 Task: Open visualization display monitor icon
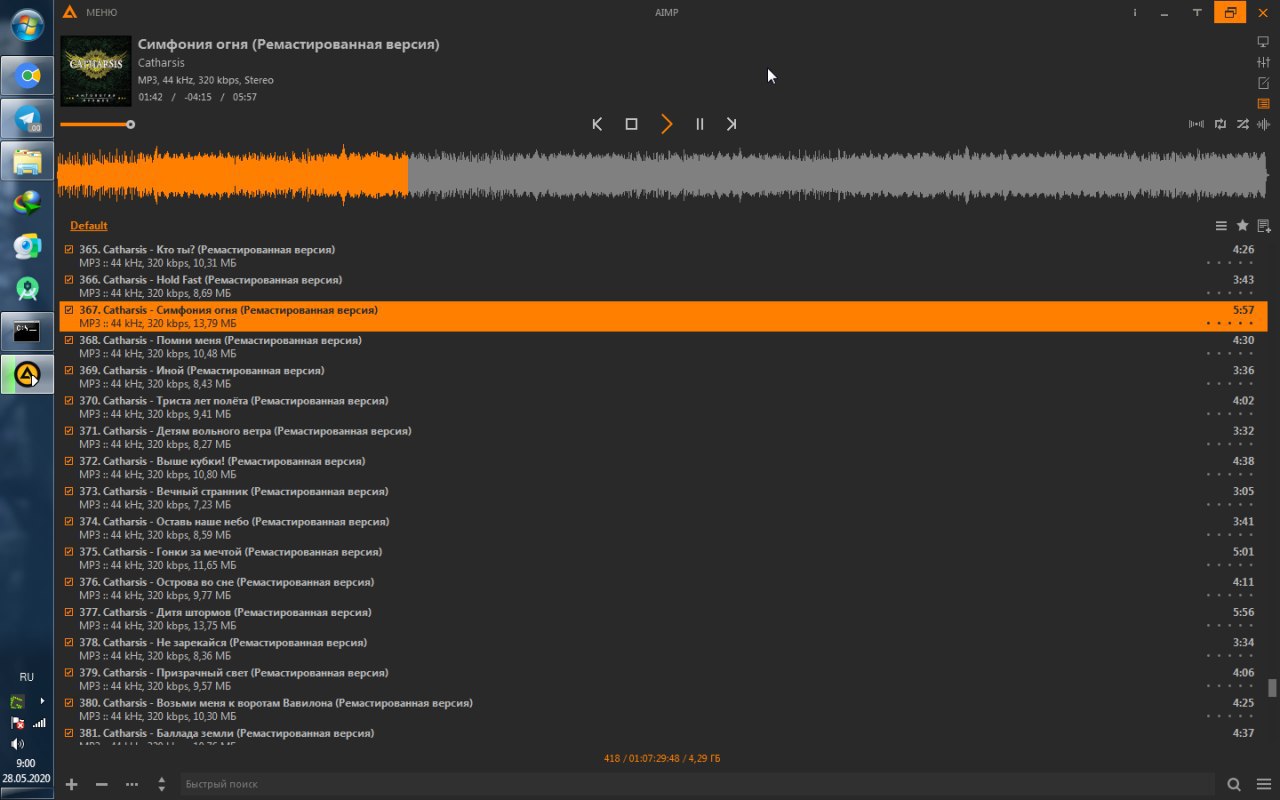[x=1263, y=42]
